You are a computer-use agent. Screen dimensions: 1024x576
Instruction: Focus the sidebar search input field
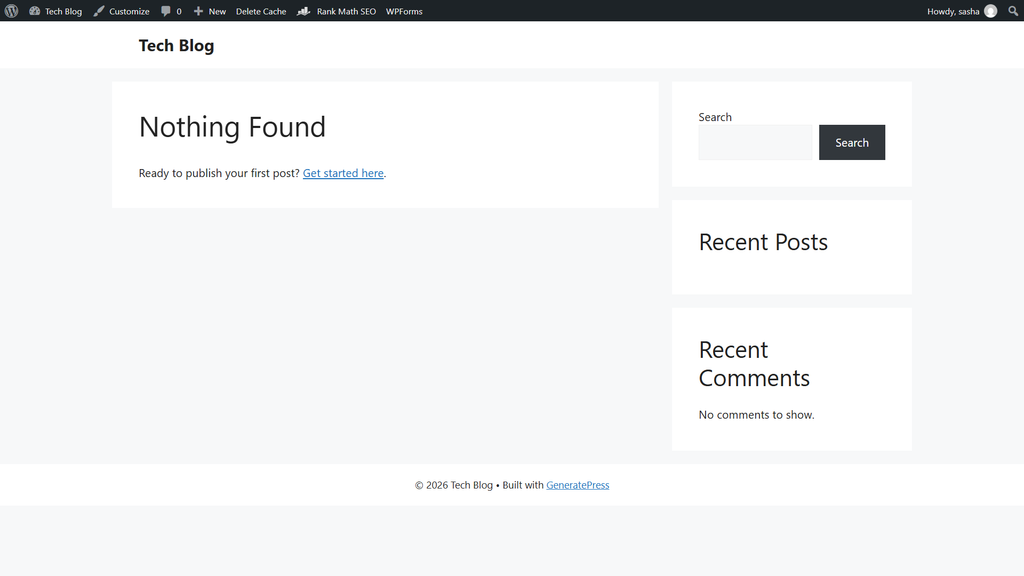[x=755, y=142]
